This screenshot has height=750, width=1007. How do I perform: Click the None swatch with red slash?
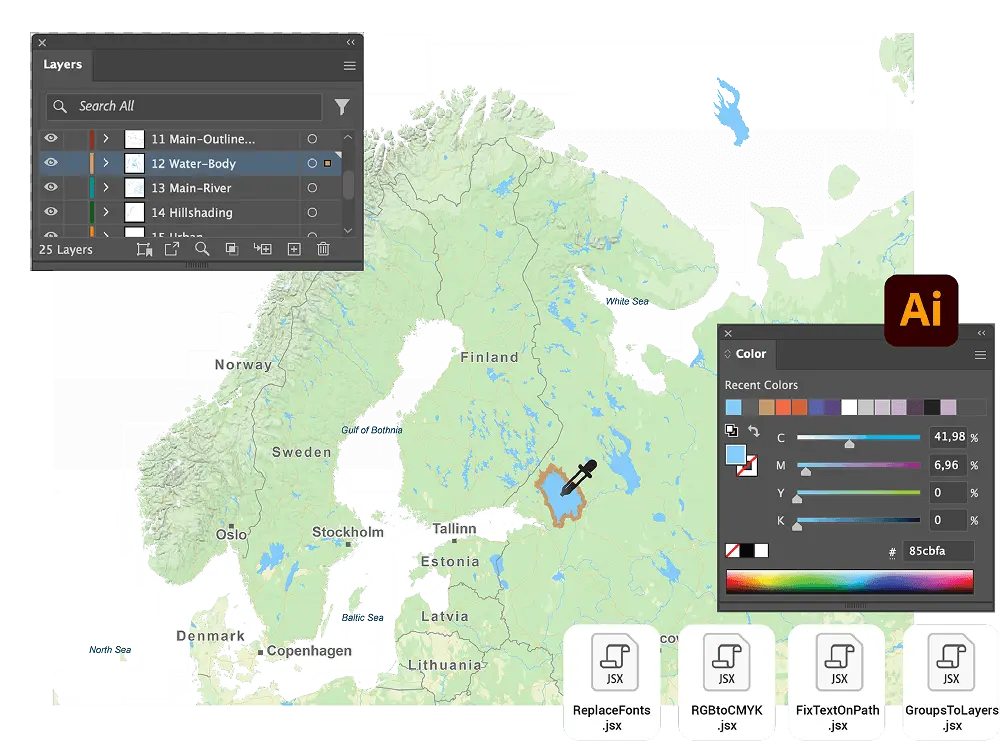732,551
